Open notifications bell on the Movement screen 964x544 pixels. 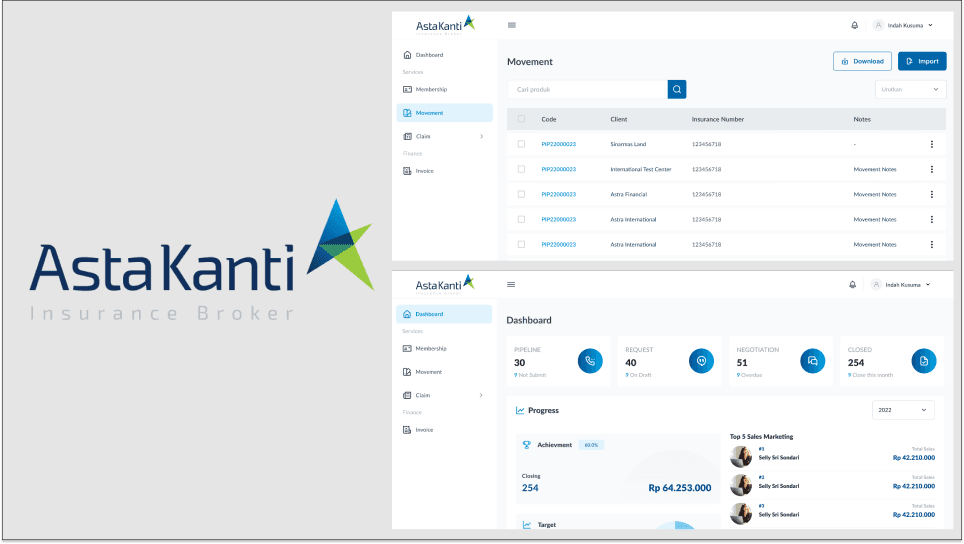(x=855, y=25)
